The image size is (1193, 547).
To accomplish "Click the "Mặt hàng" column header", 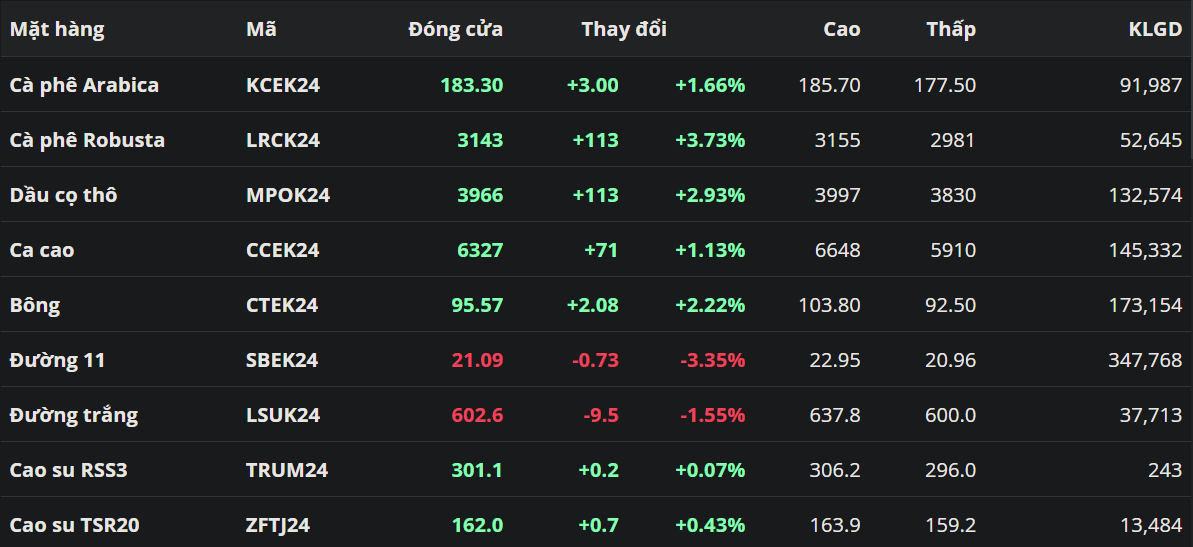I will pos(57,29).
